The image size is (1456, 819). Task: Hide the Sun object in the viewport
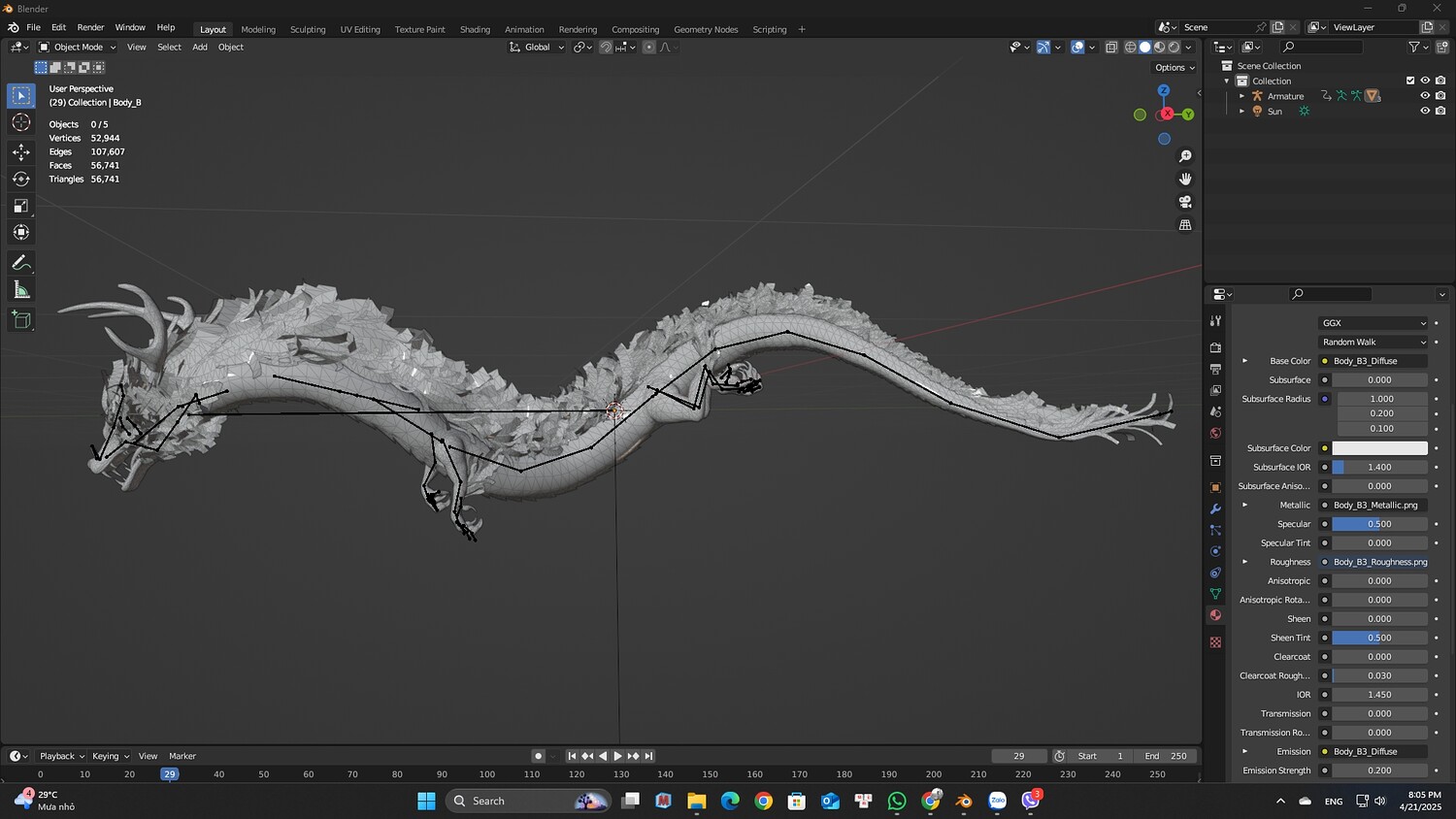(1425, 112)
